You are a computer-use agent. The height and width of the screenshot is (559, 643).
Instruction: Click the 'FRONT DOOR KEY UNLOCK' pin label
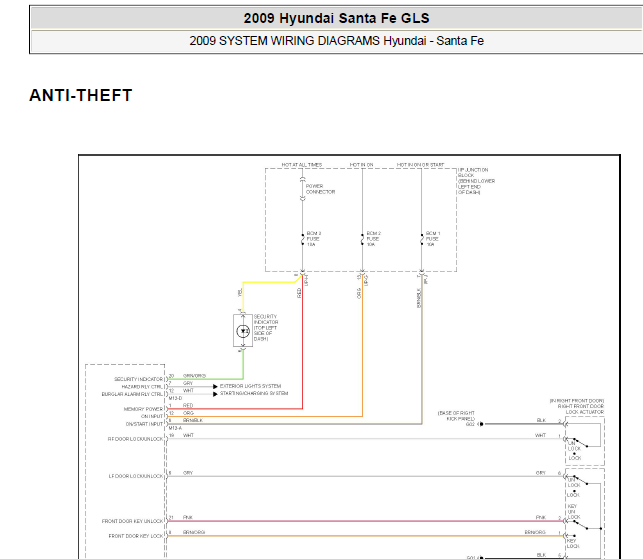132,521
